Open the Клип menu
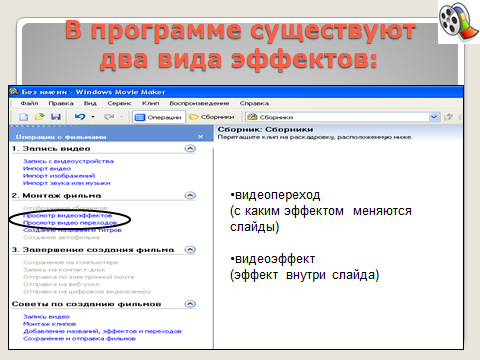This screenshot has height=360, width=480. tap(150, 104)
